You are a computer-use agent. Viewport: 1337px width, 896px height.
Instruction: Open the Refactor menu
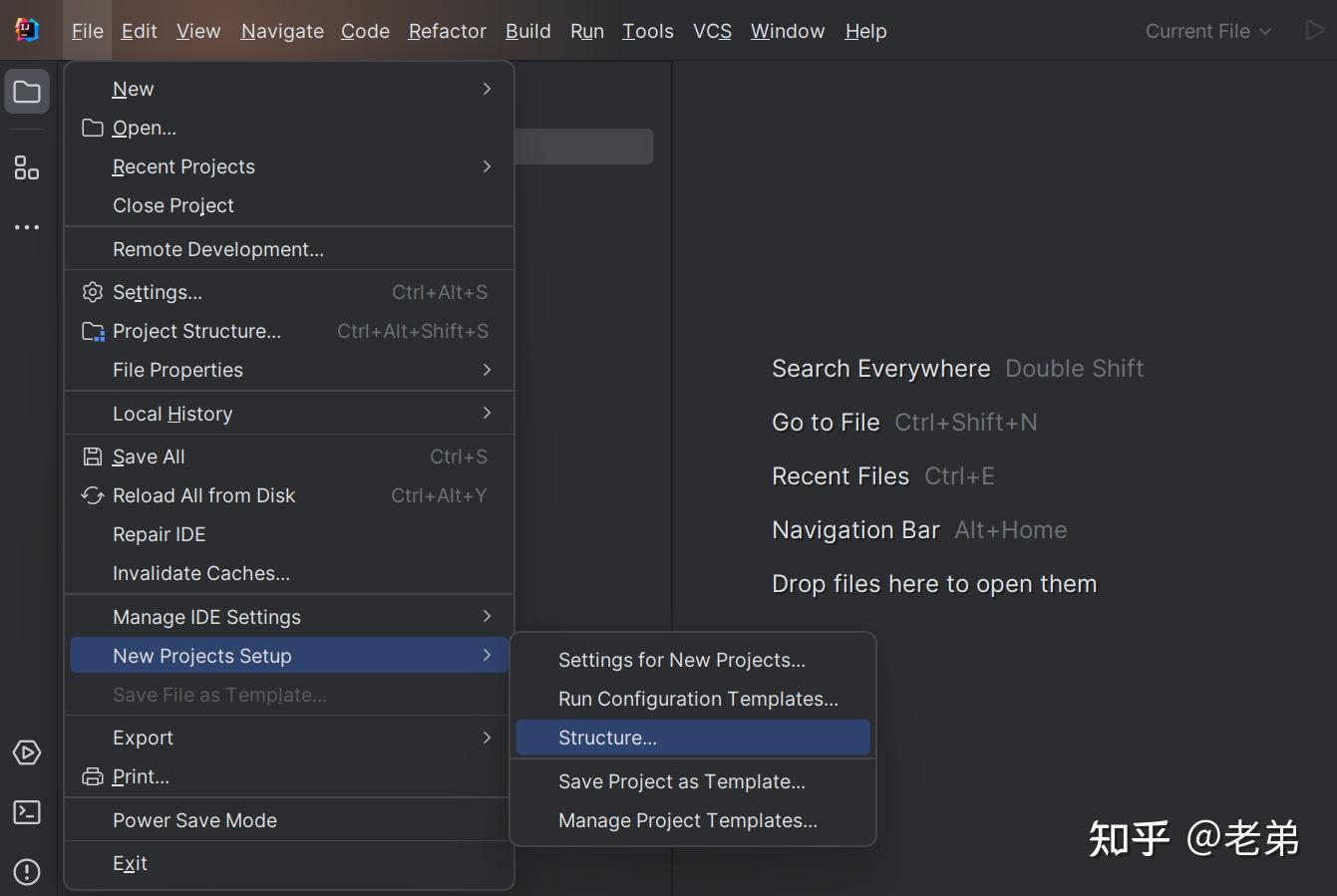click(447, 31)
